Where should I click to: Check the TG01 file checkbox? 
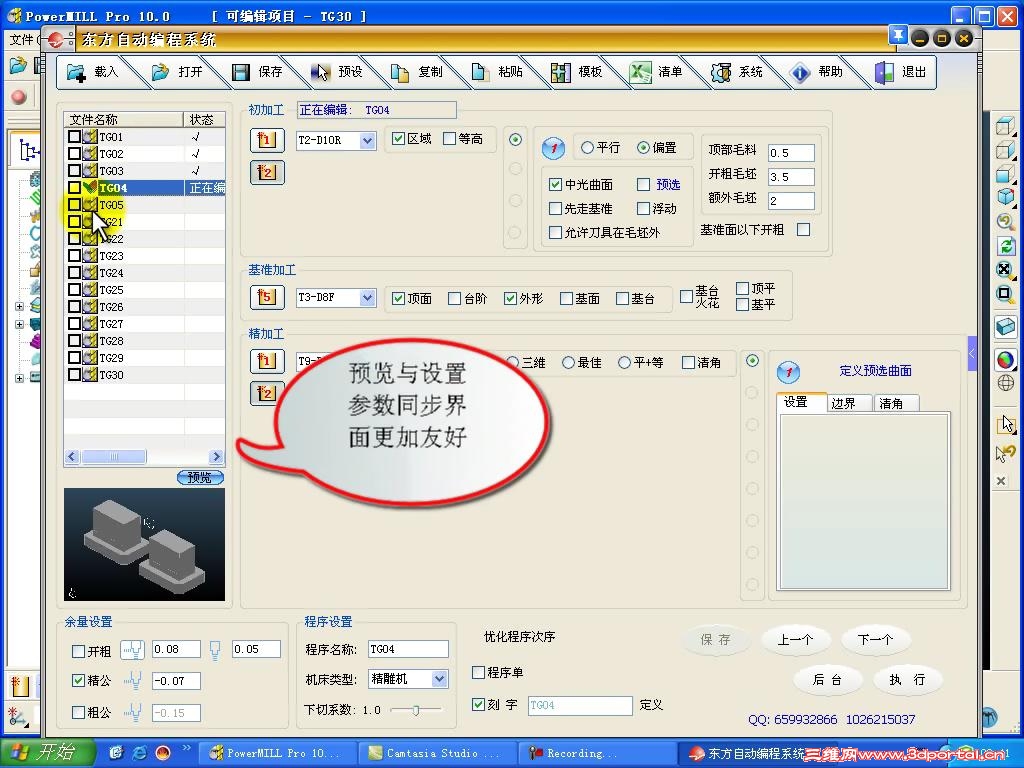point(74,136)
